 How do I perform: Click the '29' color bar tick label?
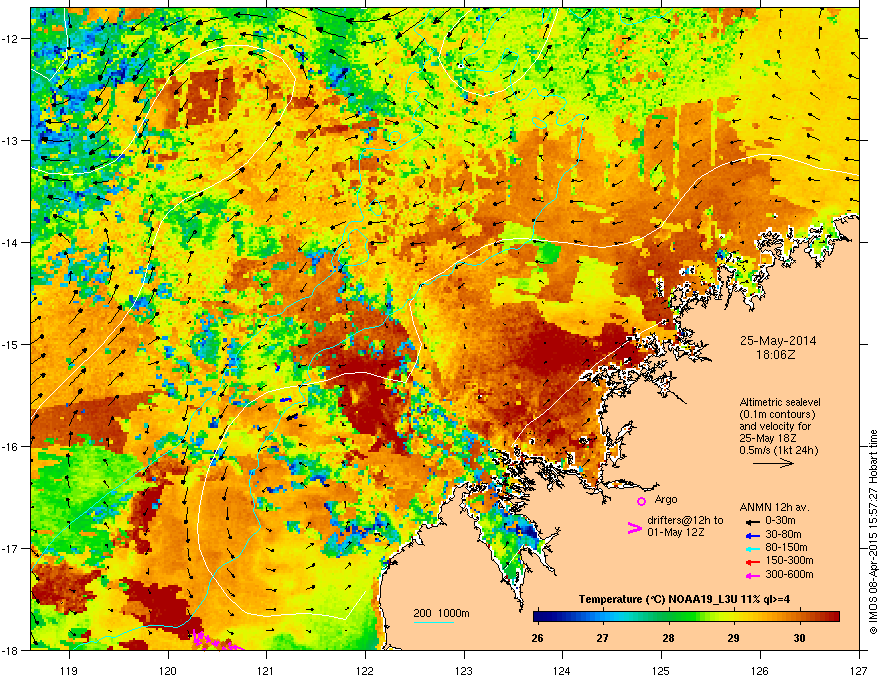(x=734, y=638)
